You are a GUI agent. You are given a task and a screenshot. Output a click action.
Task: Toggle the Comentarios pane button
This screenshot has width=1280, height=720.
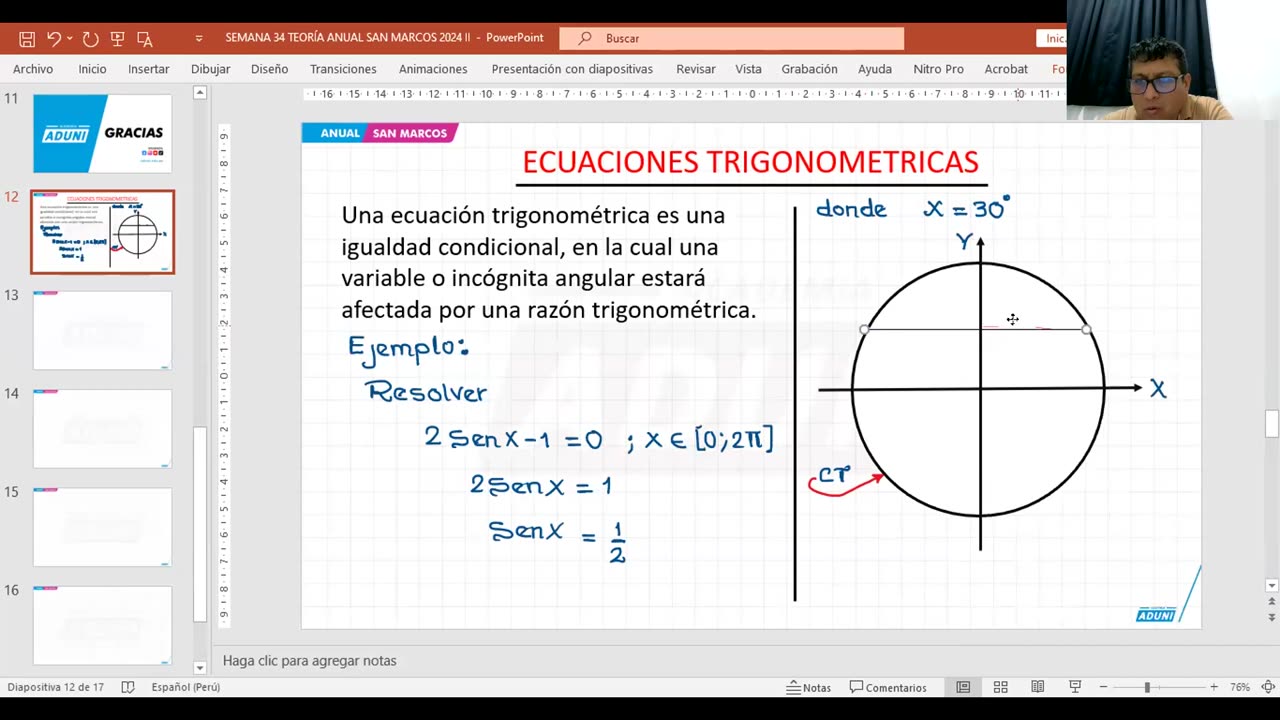coord(888,687)
